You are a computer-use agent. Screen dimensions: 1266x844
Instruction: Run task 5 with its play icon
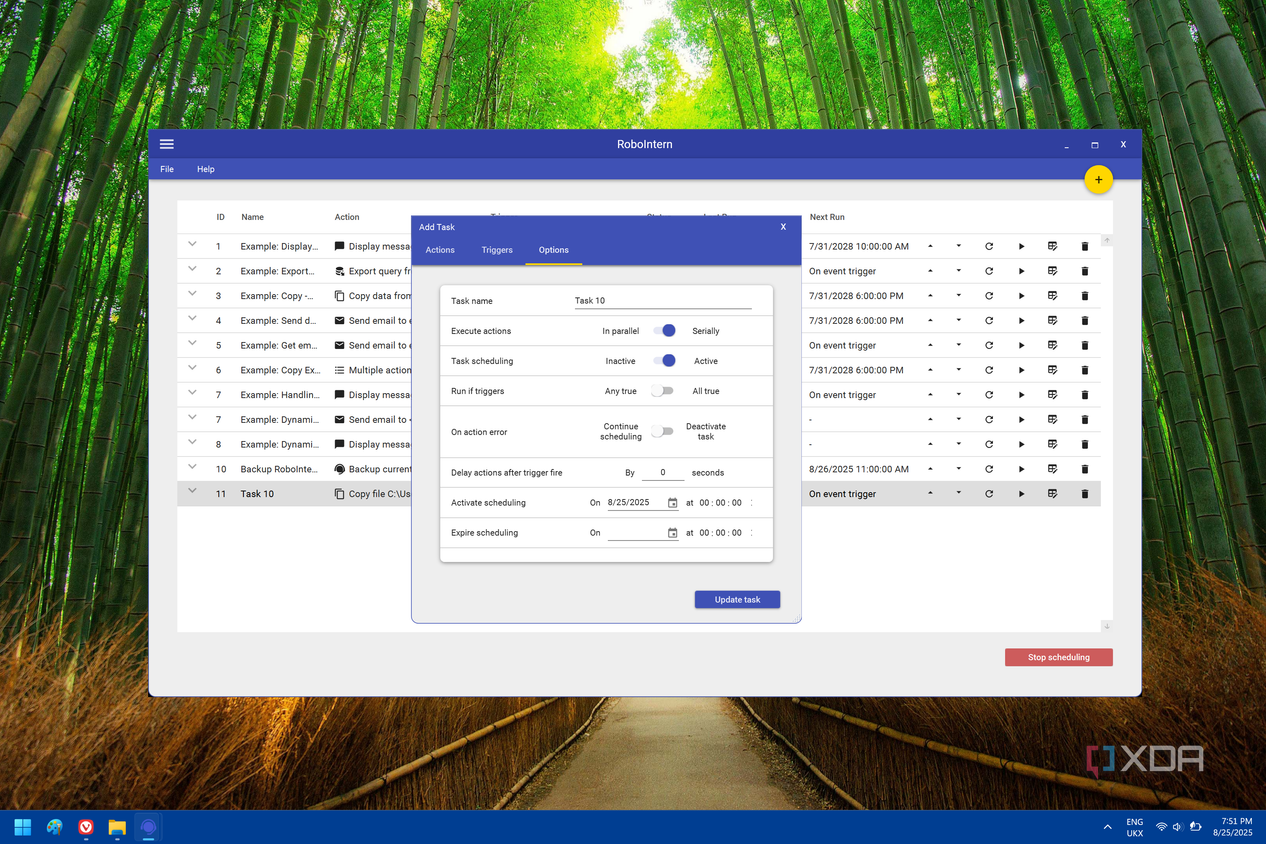pos(1021,345)
